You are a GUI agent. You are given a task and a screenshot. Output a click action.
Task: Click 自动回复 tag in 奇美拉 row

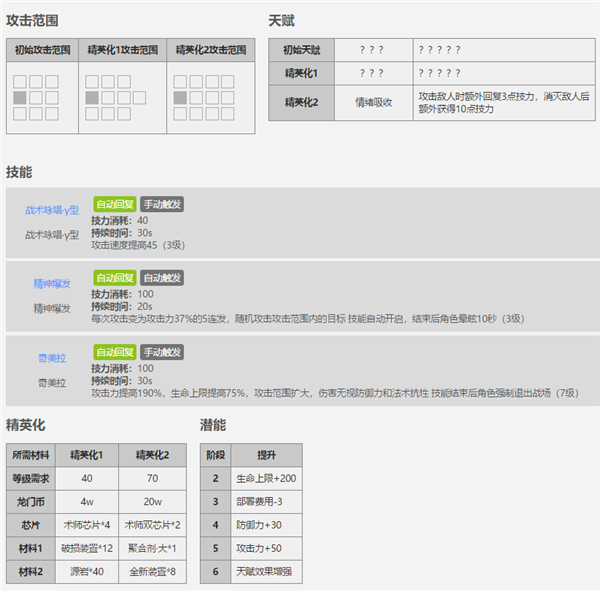115,352
